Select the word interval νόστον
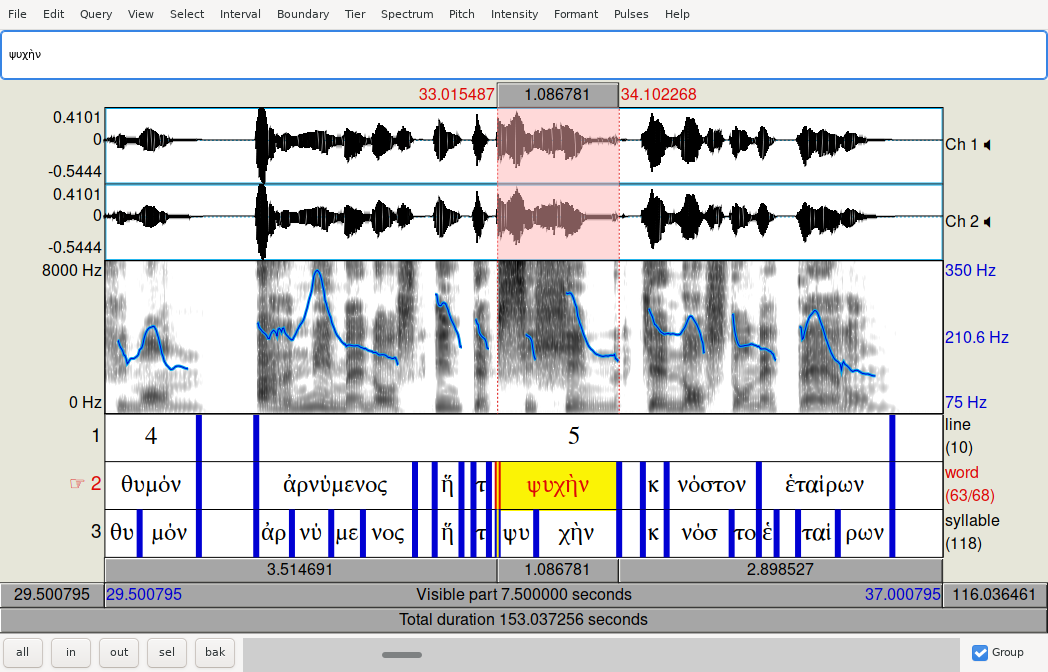The width and height of the screenshot is (1048, 672). 711,486
